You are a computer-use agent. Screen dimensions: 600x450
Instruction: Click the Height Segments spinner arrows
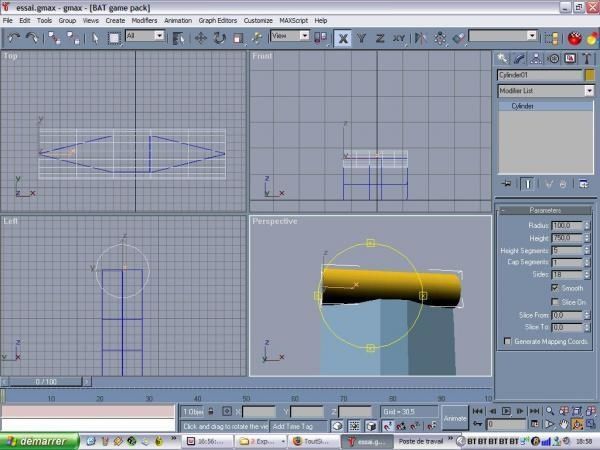point(587,250)
